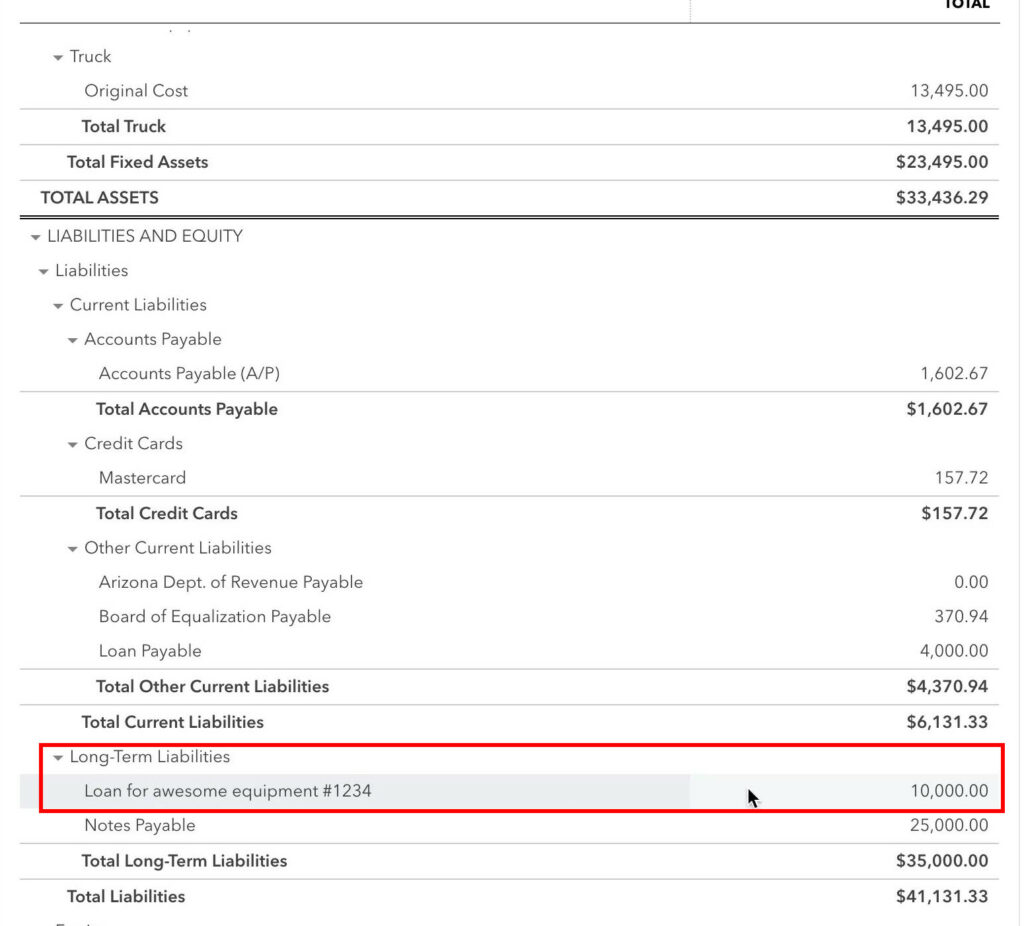Open the Accounts Payable (A/P) amount details
Screen dimensions: 1024x926
coord(951,373)
